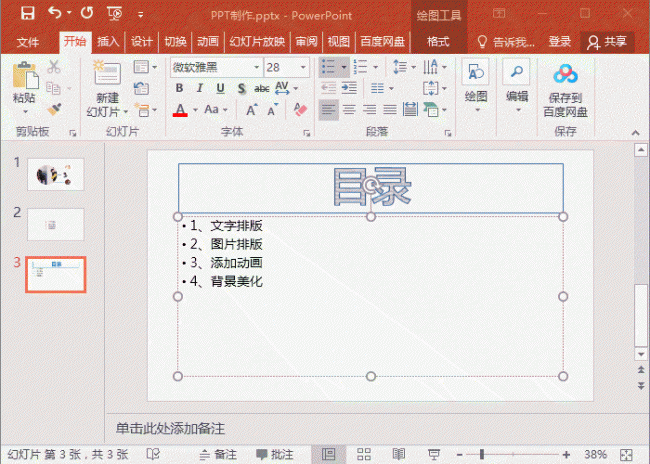Toggle italic formatting
The image size is (650, 464).
pyautogui.click(x=200, y=88)
